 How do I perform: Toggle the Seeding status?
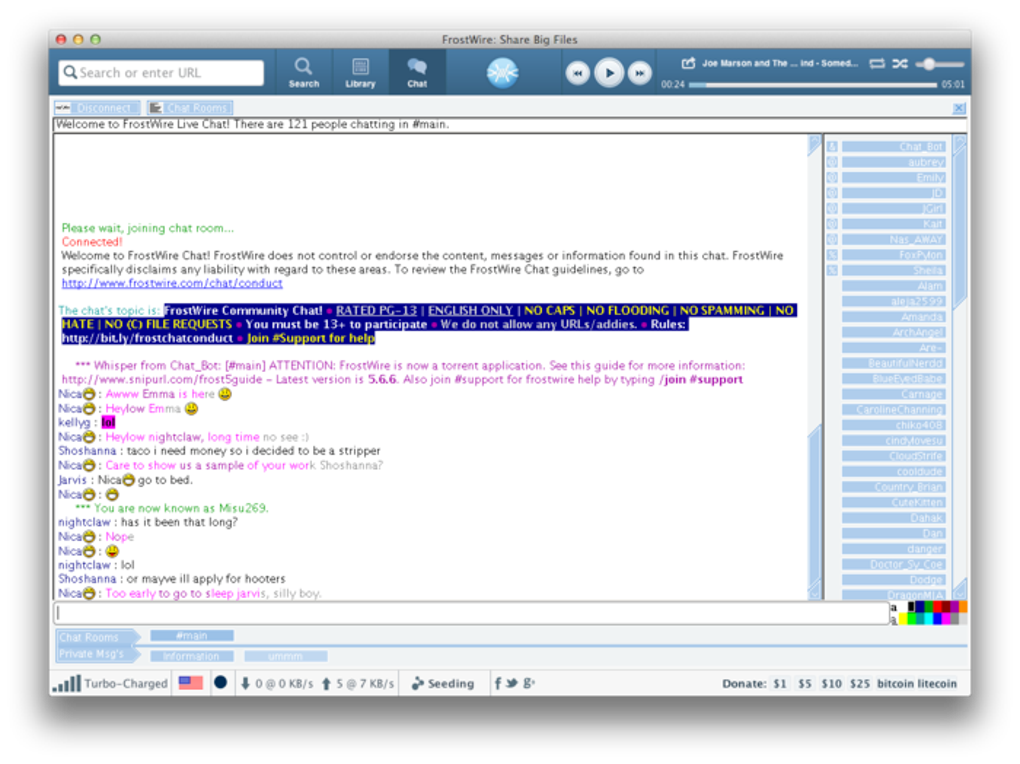[443, 683]
